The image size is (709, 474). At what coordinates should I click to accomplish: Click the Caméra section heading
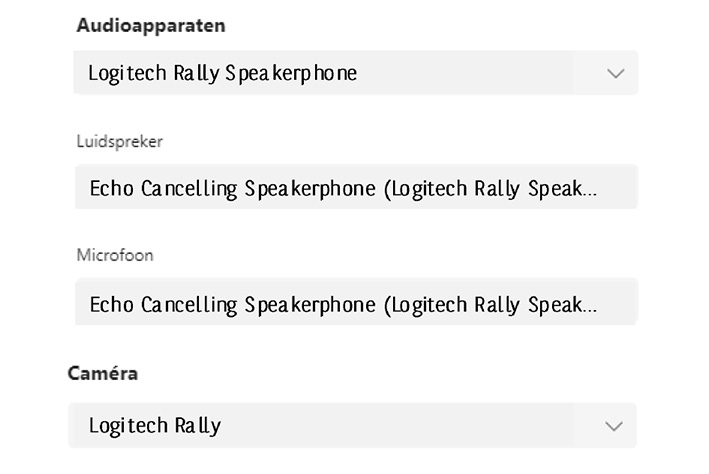coord(103,373)
